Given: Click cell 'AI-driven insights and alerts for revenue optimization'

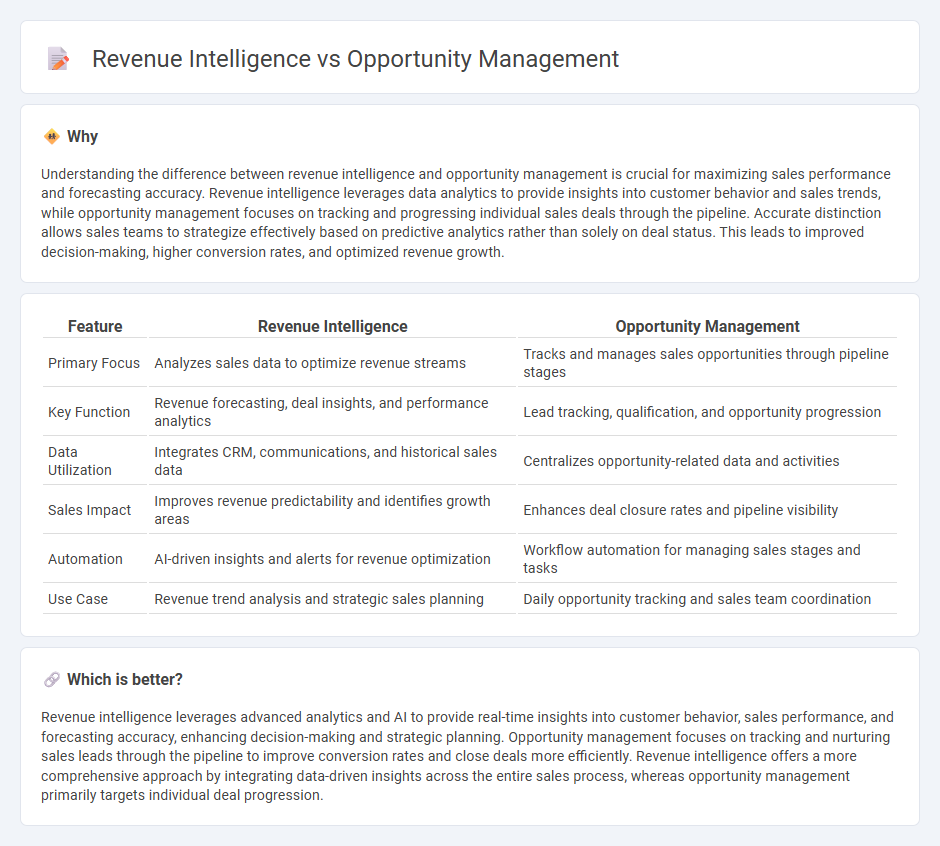Looking at the screenshot, I should click(x=332, y=559).
